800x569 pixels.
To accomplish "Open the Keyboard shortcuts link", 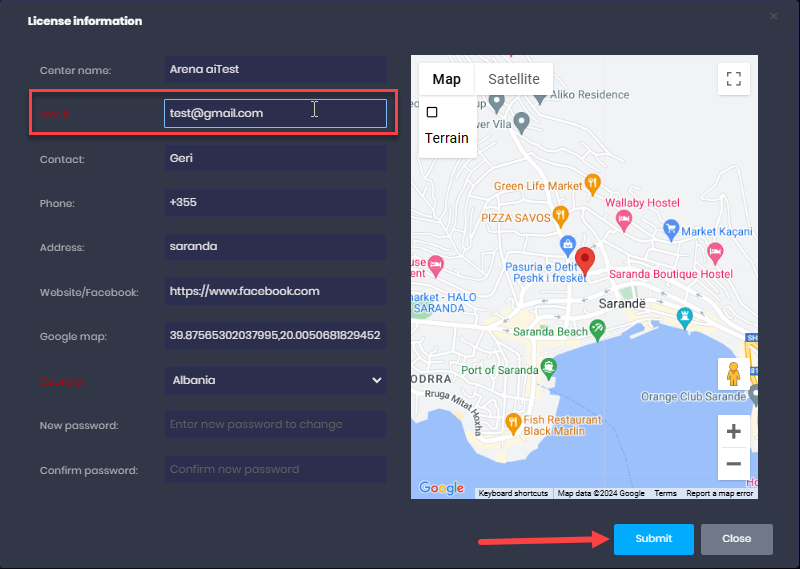I will tap(513, 493).
